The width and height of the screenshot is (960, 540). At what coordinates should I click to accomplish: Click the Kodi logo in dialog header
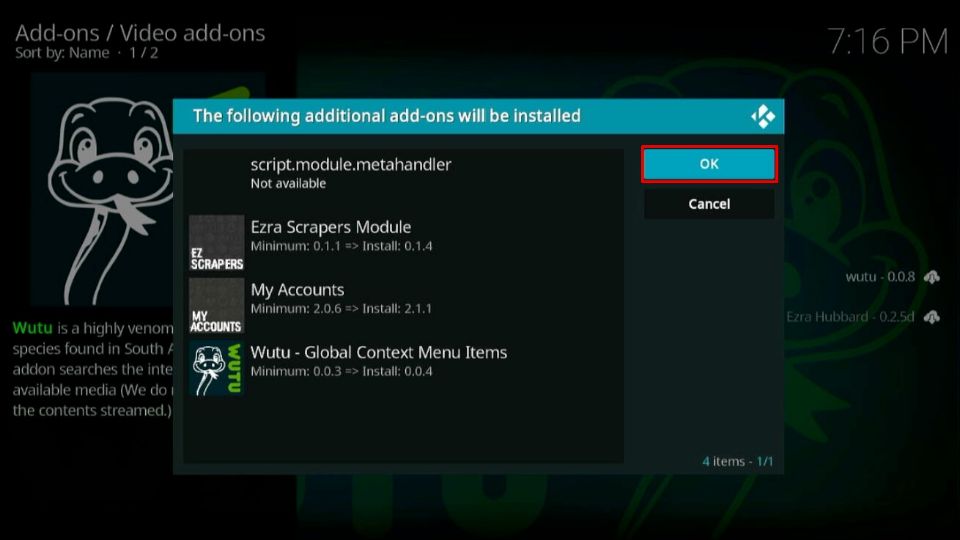pos(763,116)
